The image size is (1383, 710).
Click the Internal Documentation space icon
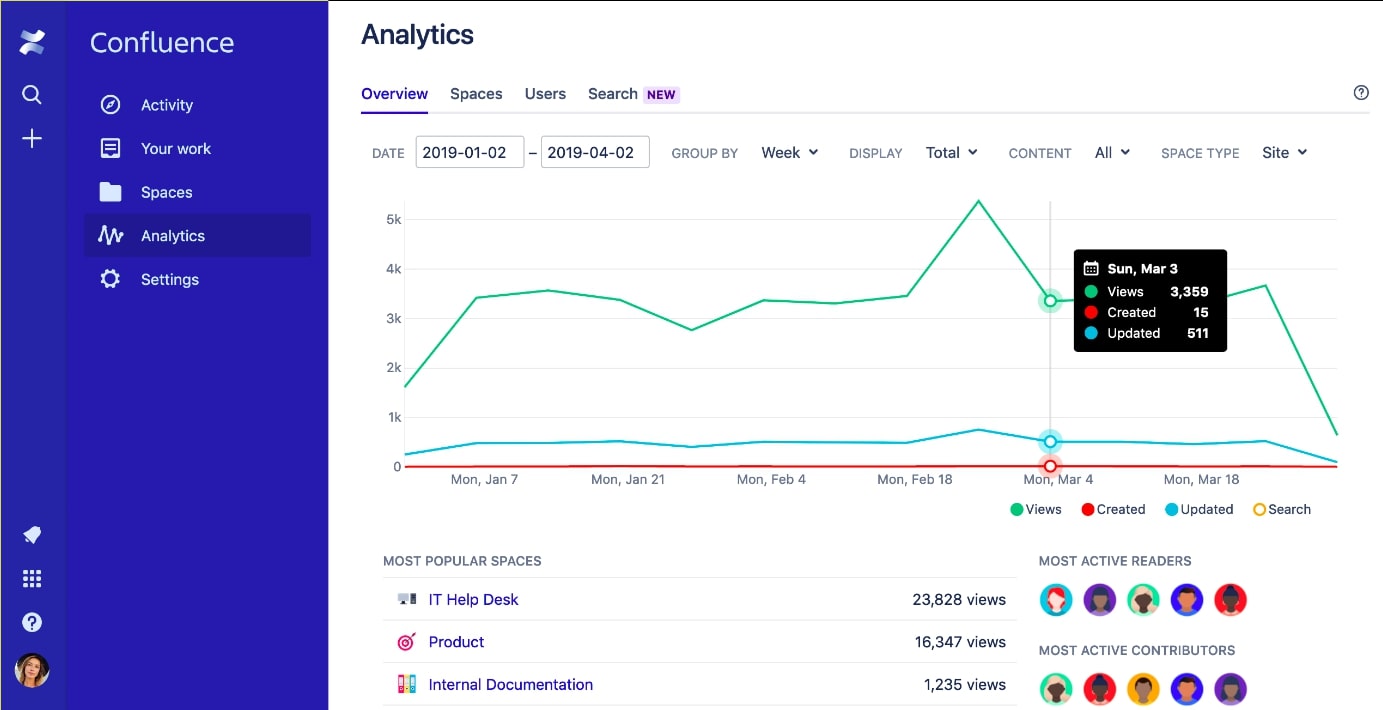(407, 685)
